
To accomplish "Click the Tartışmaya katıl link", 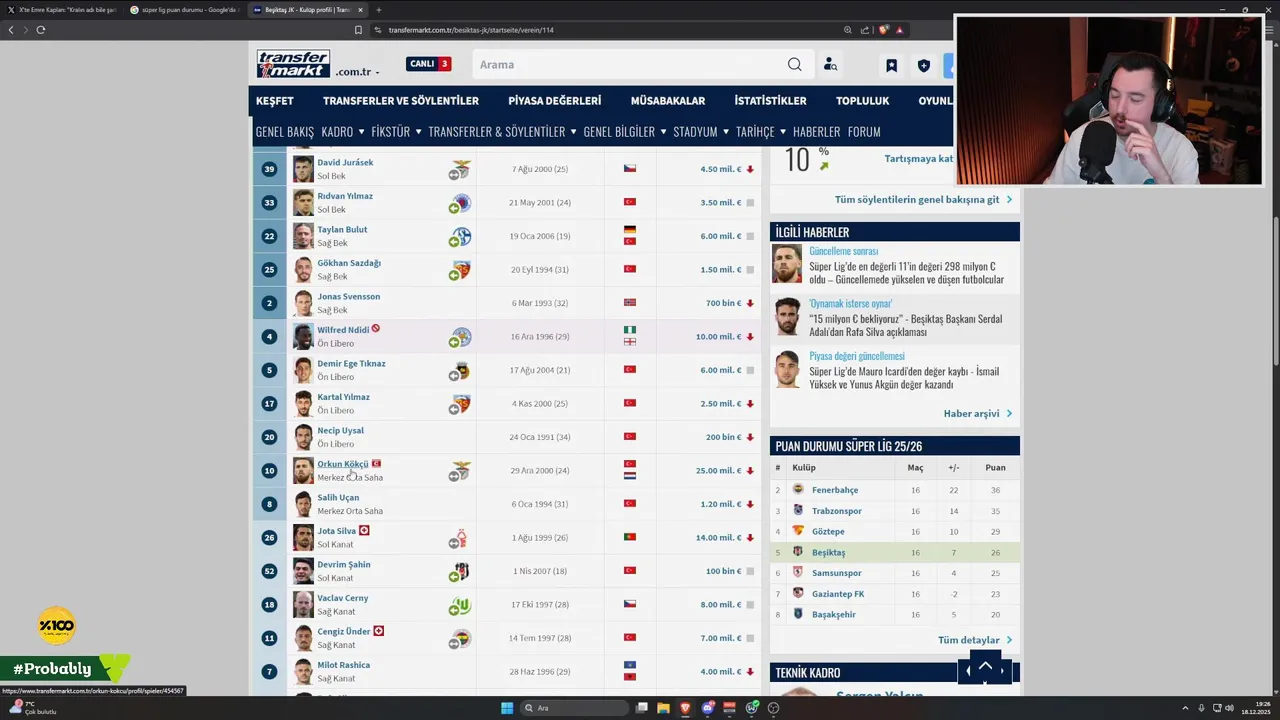I will click(918, 159).
